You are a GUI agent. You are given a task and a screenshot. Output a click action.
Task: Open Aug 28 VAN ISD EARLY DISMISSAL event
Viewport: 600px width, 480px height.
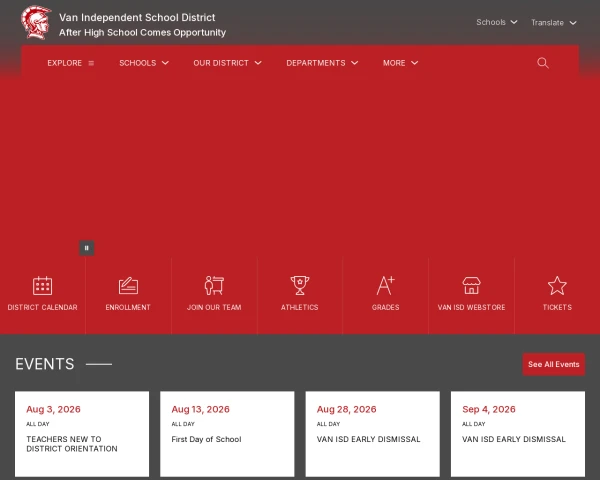368,439
